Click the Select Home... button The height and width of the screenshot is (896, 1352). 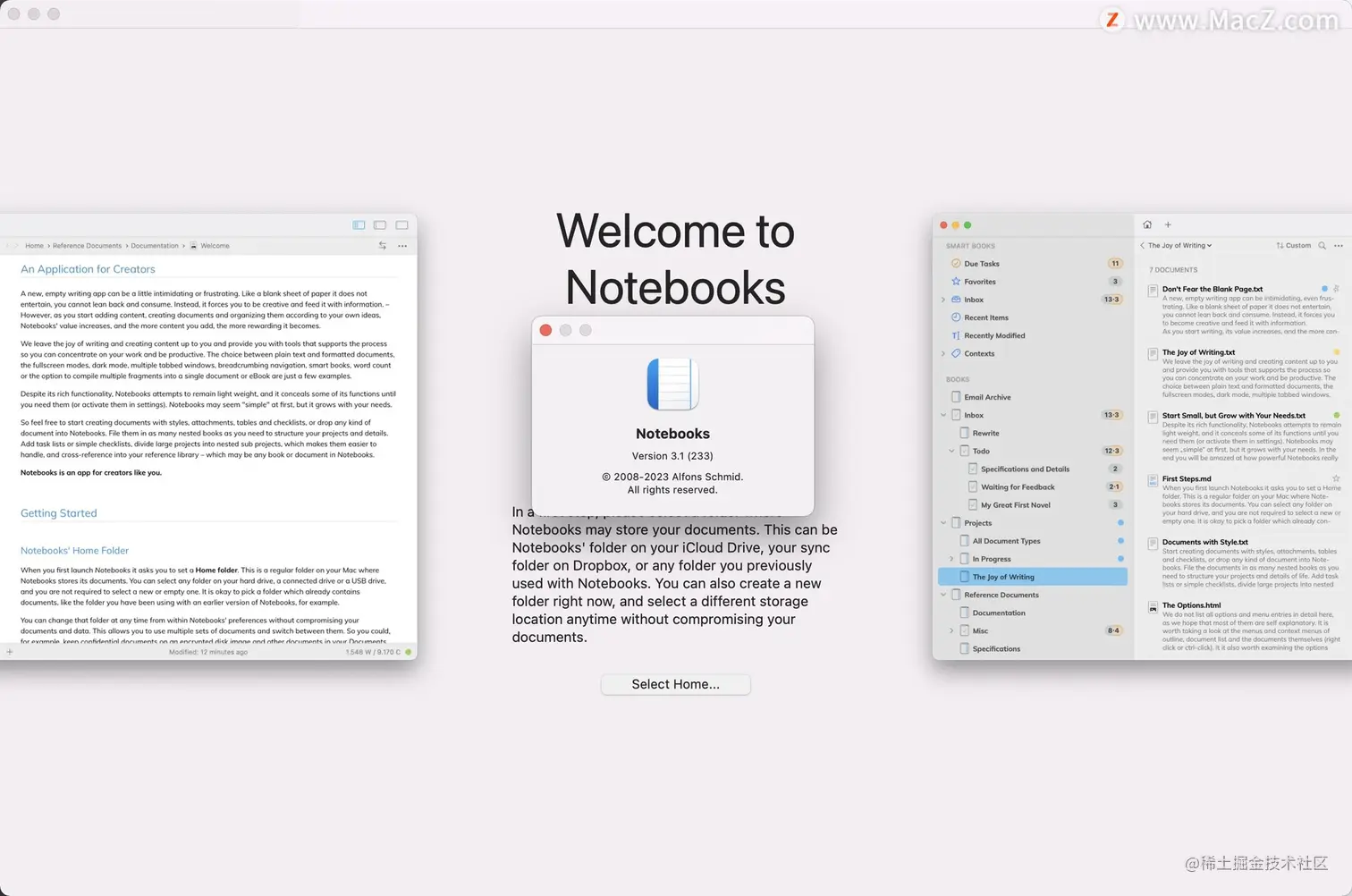(675, 684)
